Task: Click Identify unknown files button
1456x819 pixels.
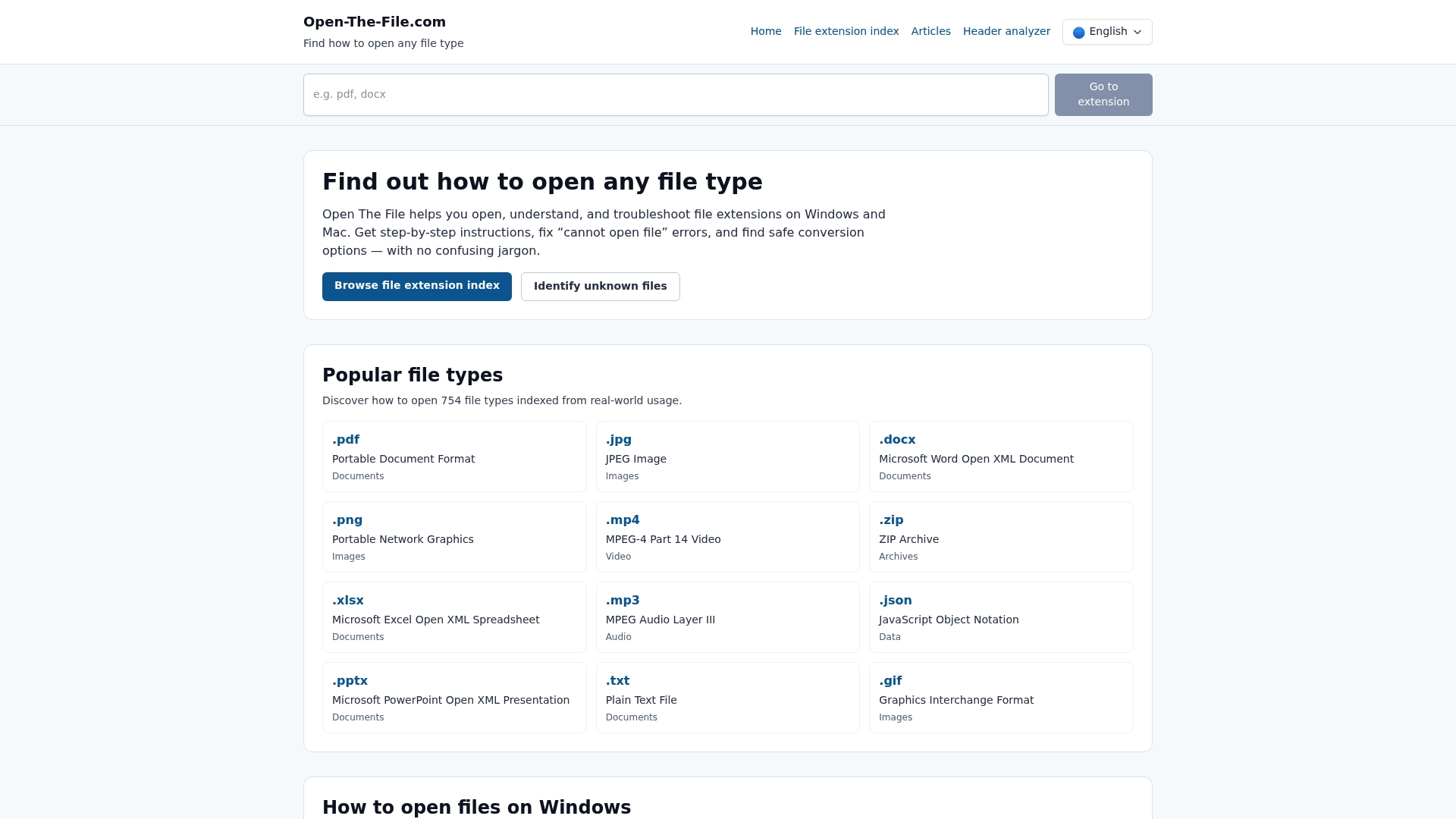Action: coord(600,286)
